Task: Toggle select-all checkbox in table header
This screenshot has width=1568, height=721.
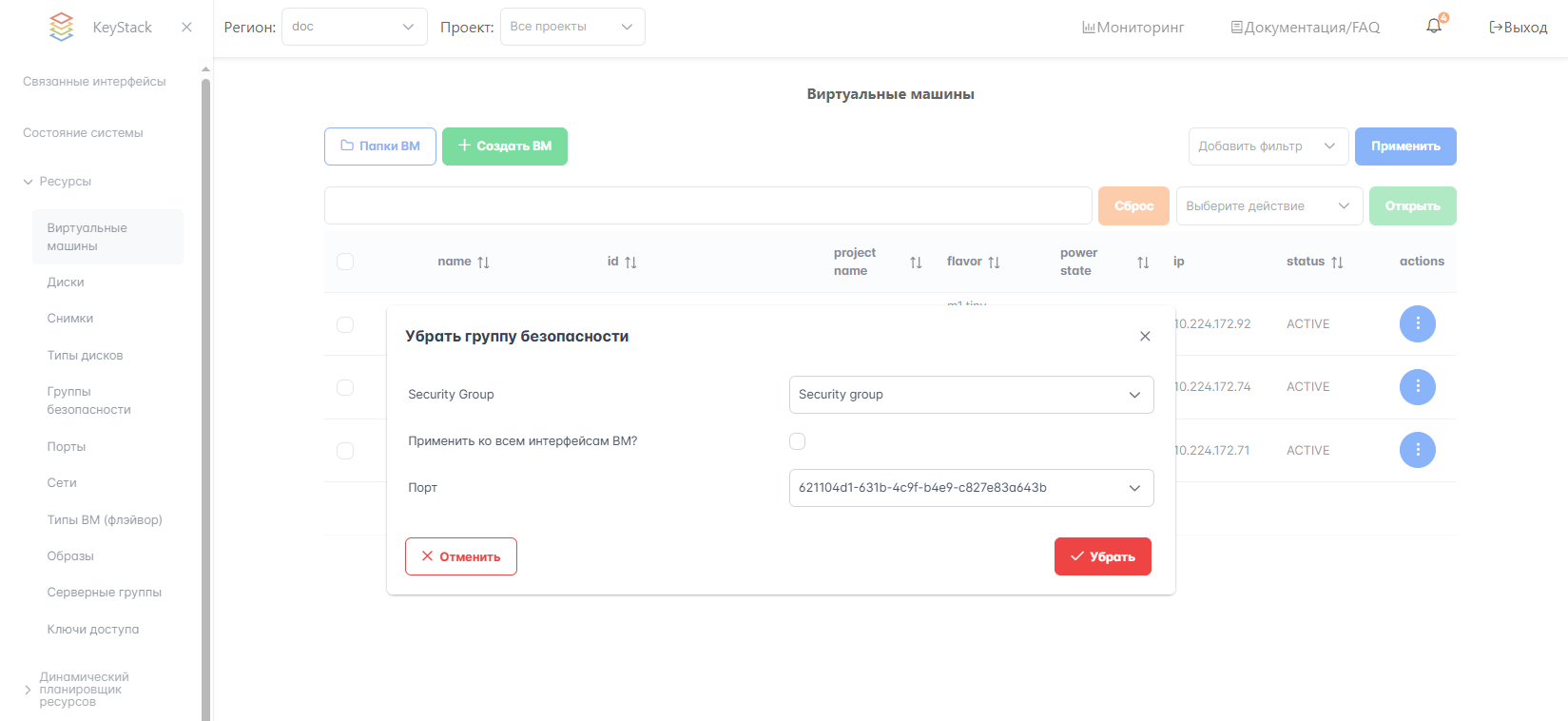Action: point(345,262)
